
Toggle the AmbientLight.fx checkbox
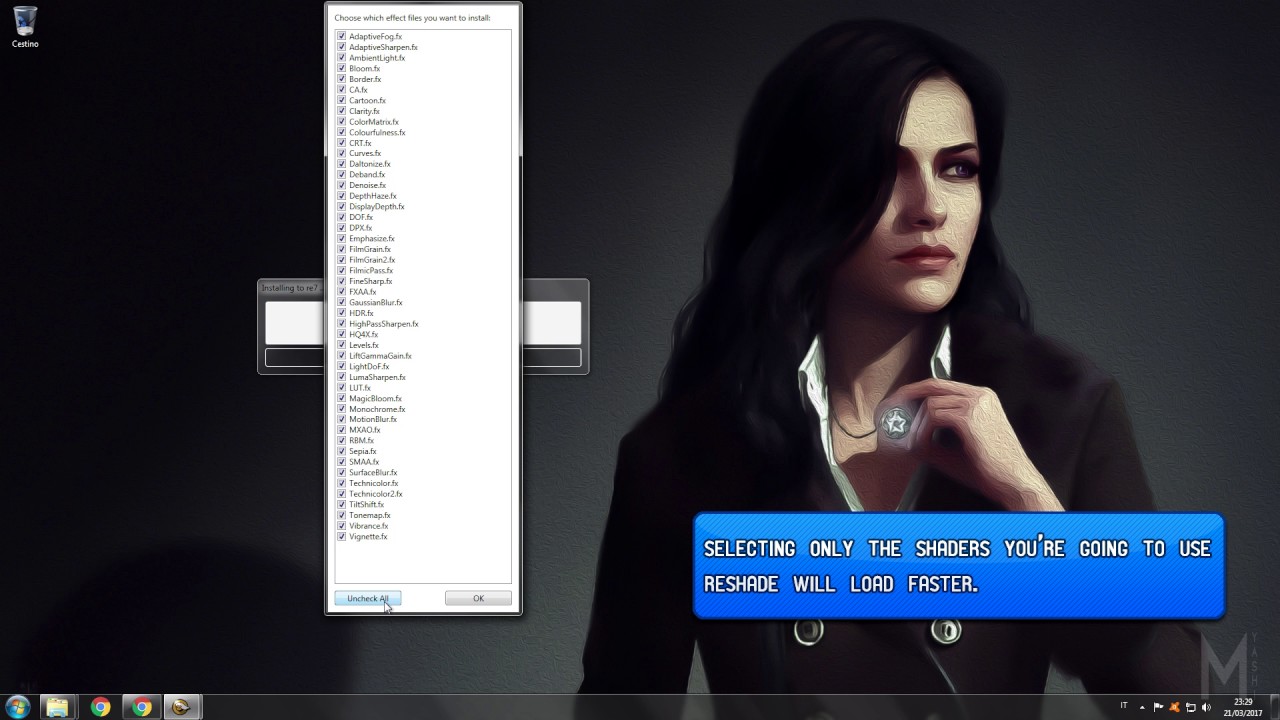[341, 58]
